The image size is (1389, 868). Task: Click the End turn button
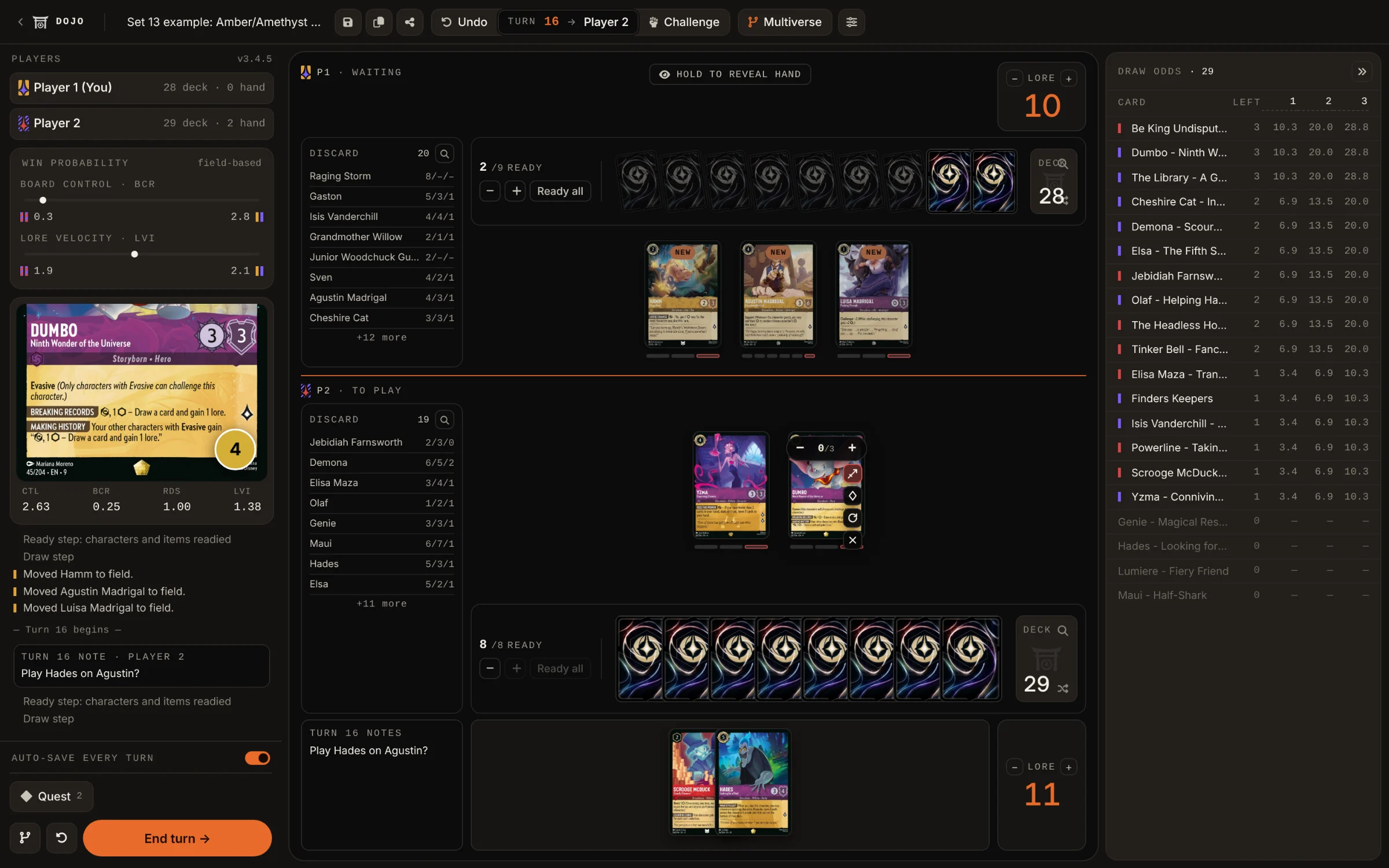tap(177, 838)
